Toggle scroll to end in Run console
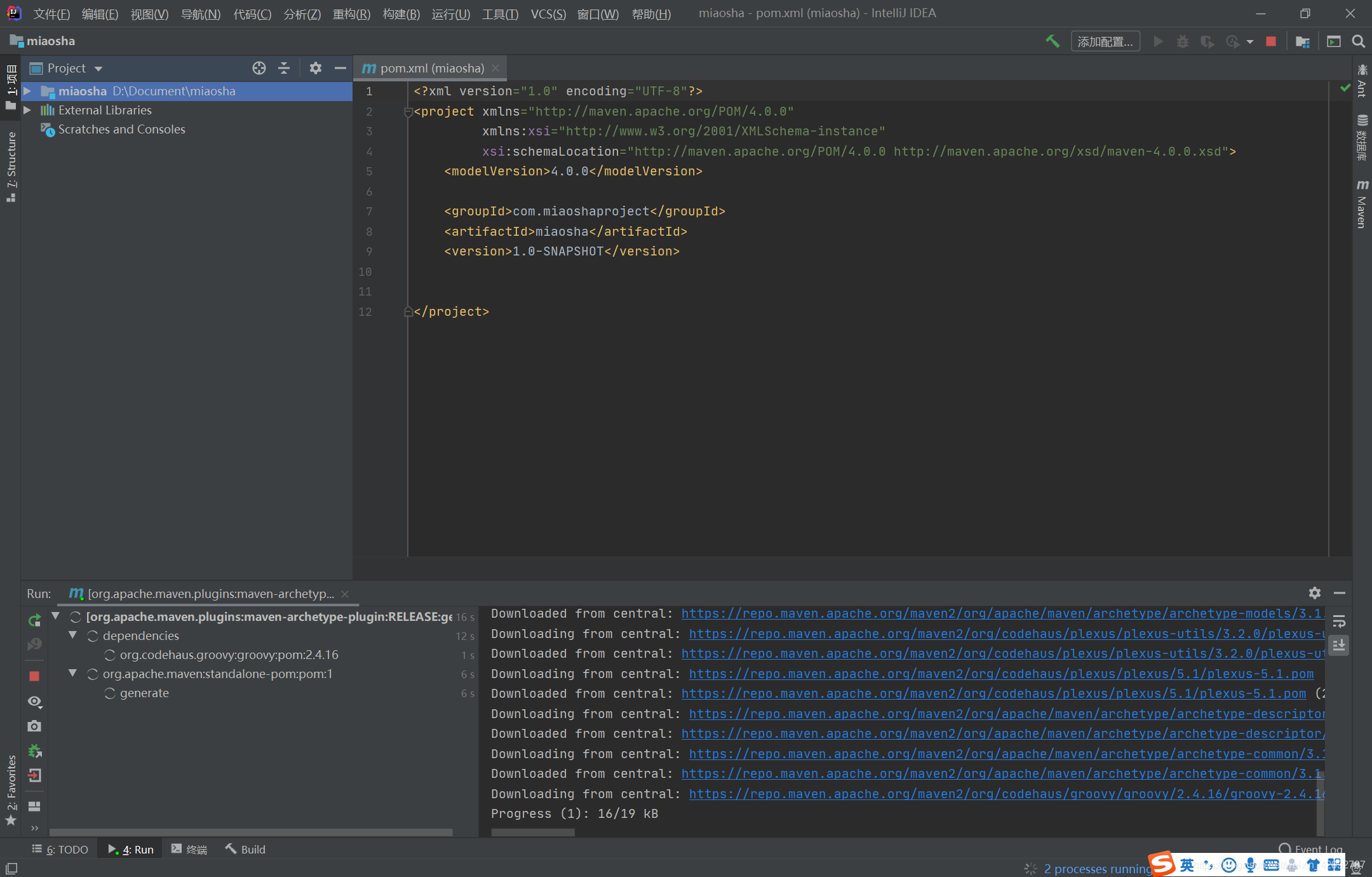This screenshot has height=877, width=1372. tap(1339, 646)
